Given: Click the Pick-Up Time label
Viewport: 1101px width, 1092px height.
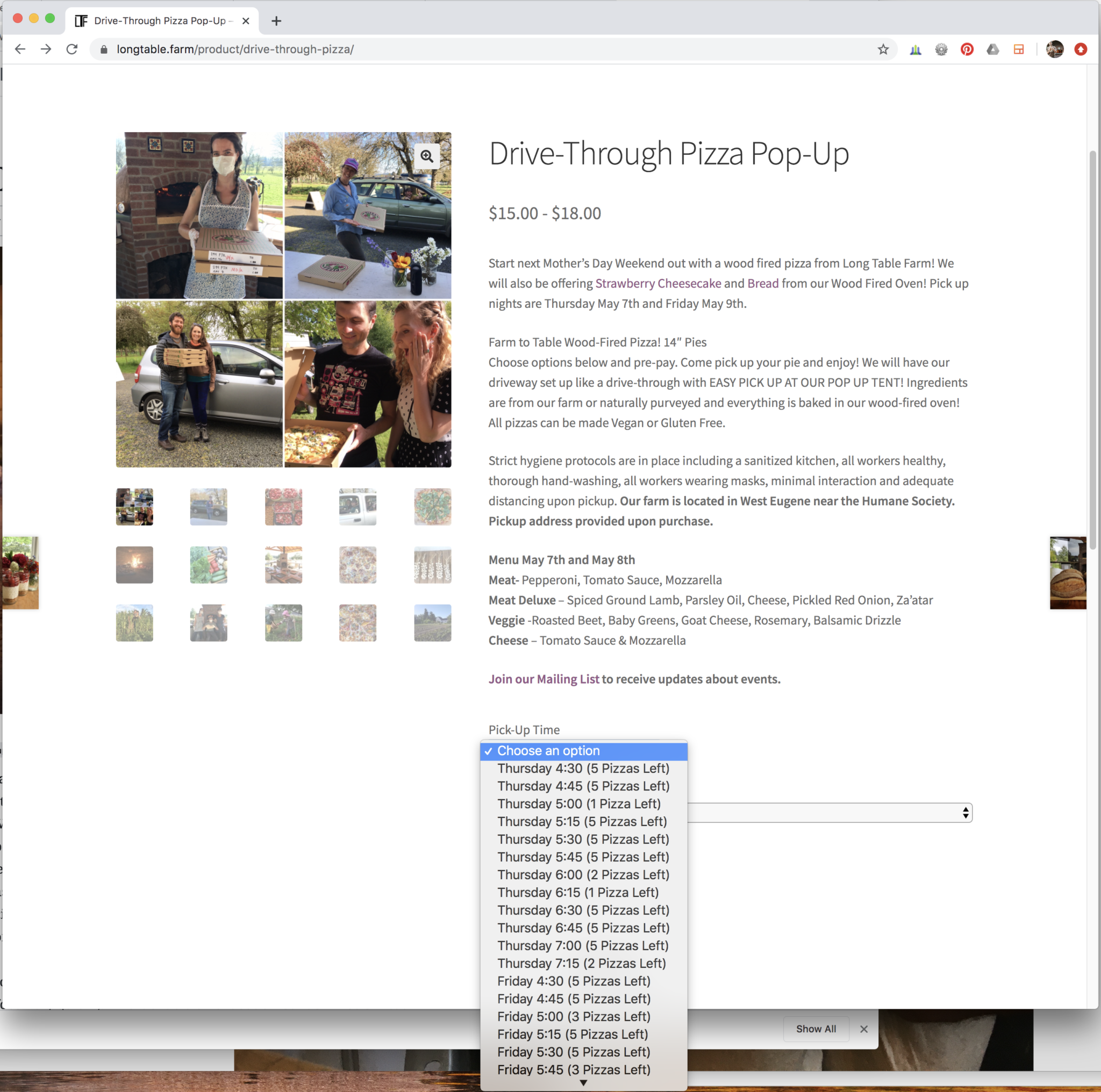Looking at the screenshot, I should tap(524, 730).
